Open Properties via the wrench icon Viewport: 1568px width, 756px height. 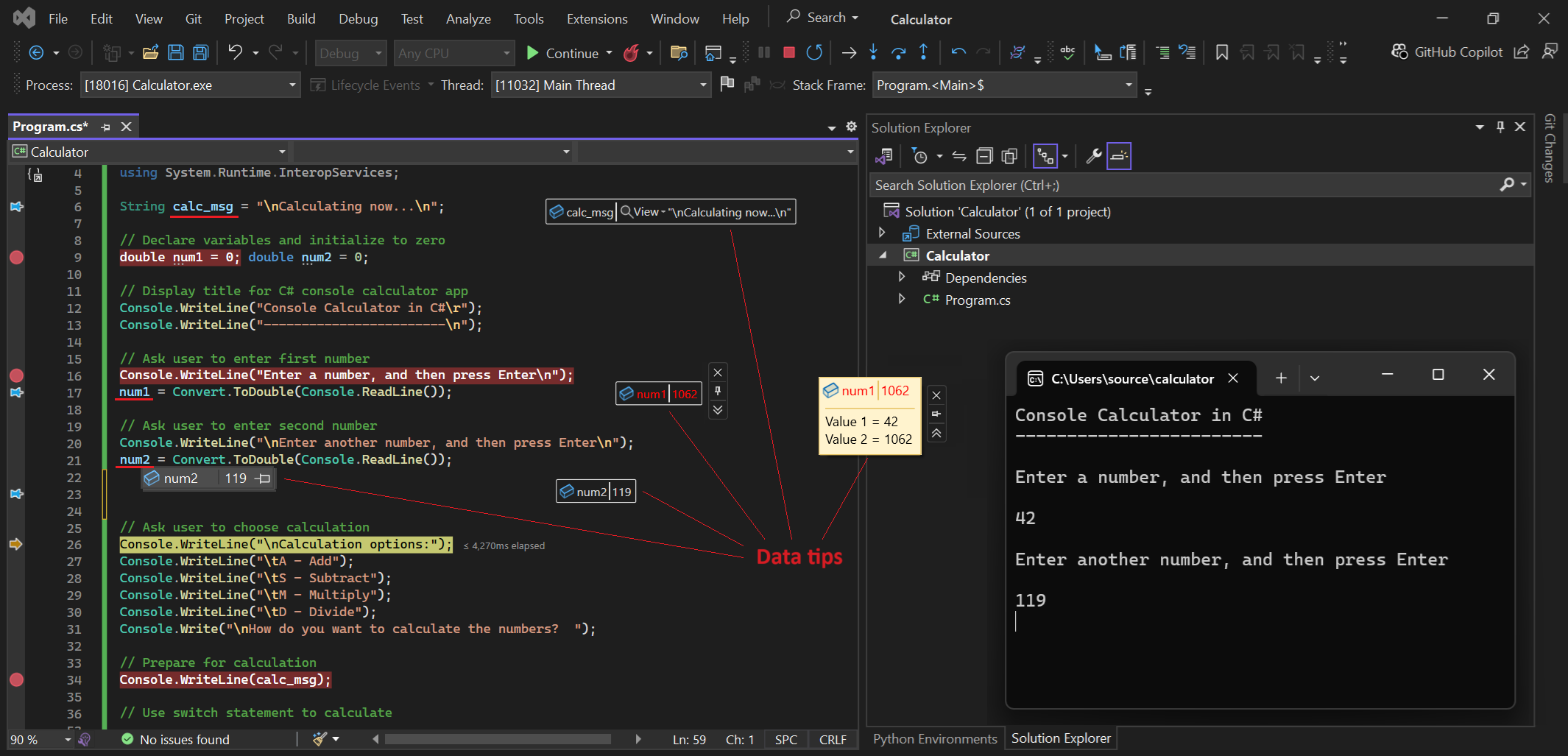pos(1094,156)
